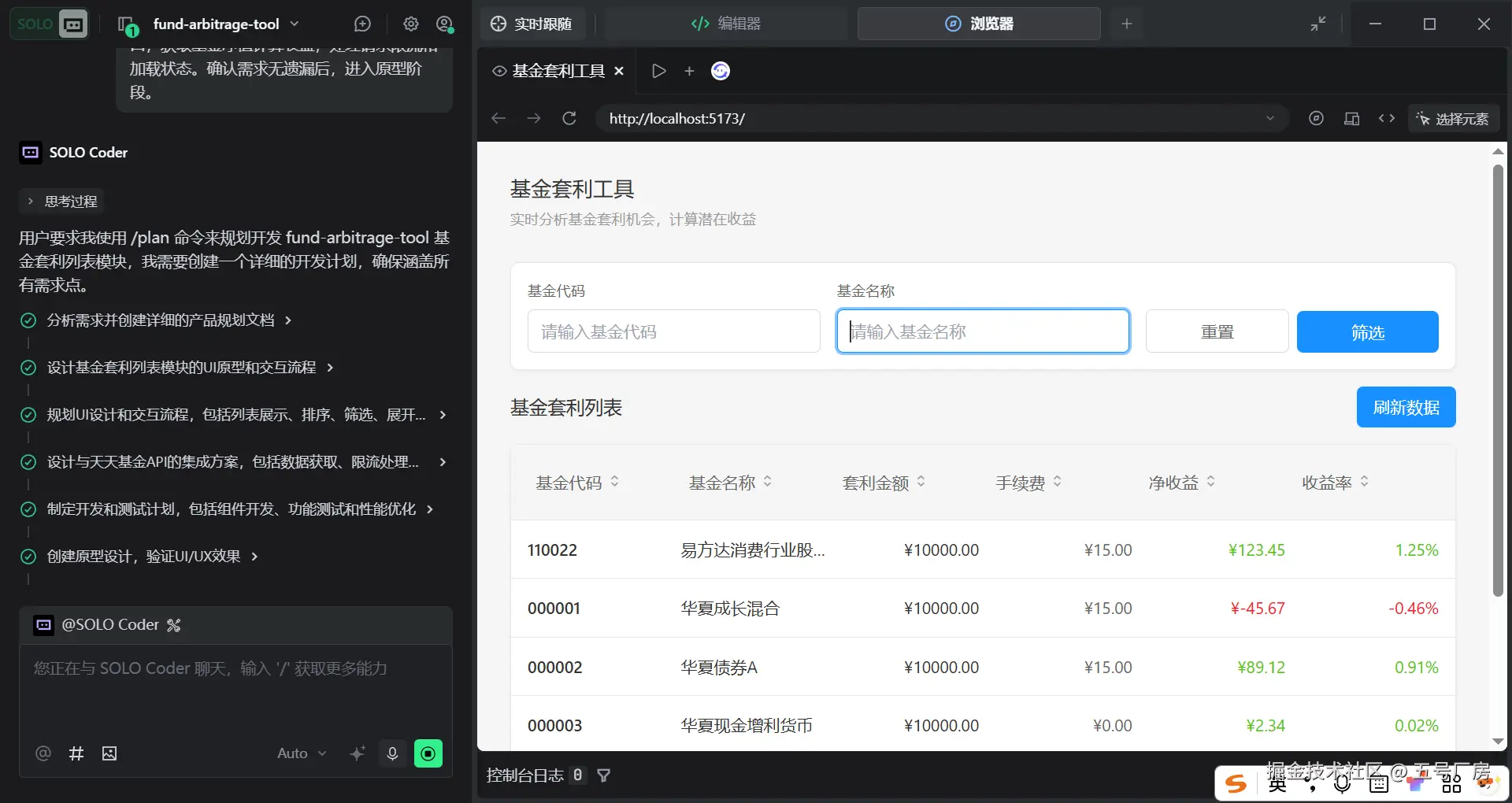
Task: Click the project panel icon beside fund-arbitrage-tool
Action: coord(126,25)
